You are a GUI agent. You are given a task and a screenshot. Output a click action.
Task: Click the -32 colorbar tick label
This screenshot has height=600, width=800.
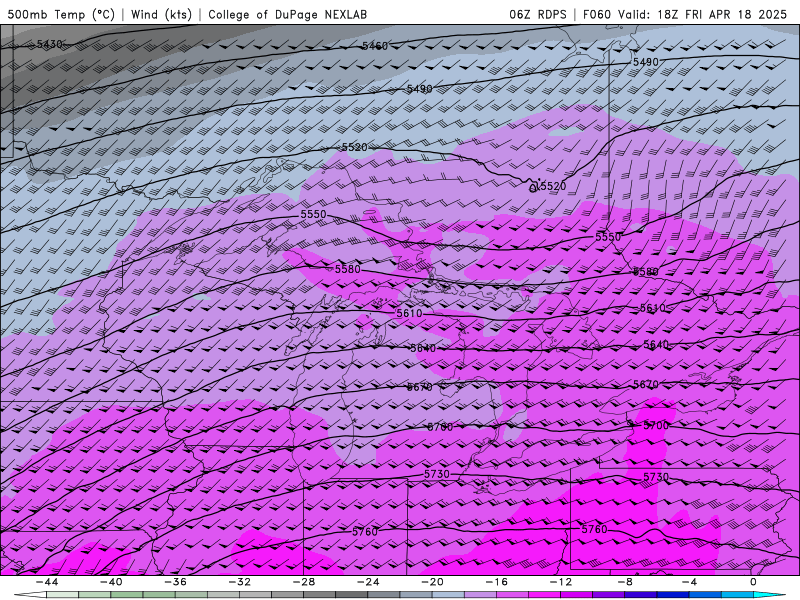(x=239, y=582)
